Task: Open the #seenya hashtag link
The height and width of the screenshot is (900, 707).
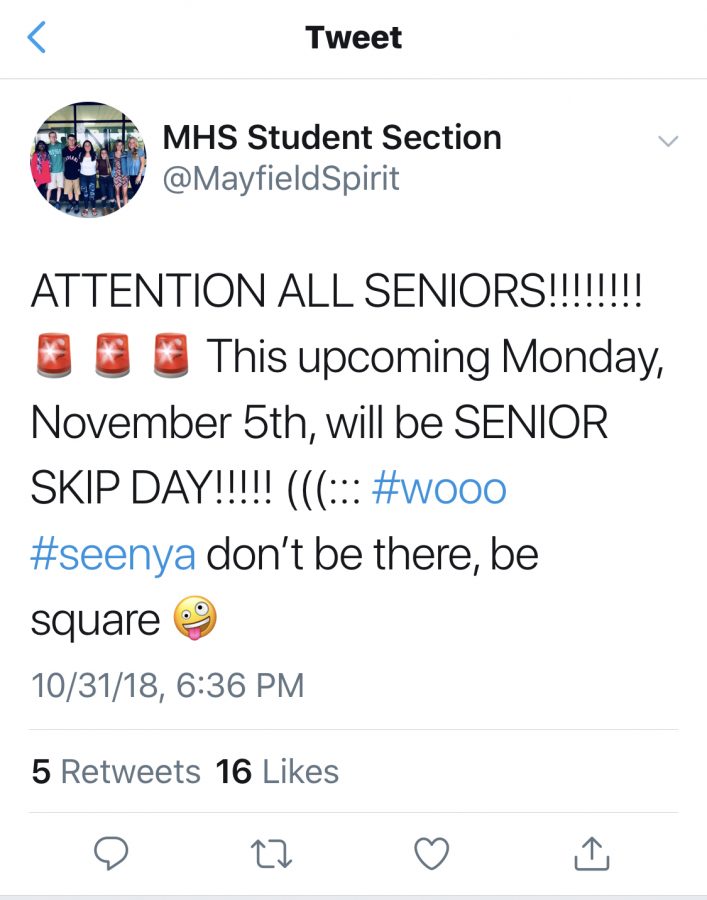Action: click(x=113, y=555)
